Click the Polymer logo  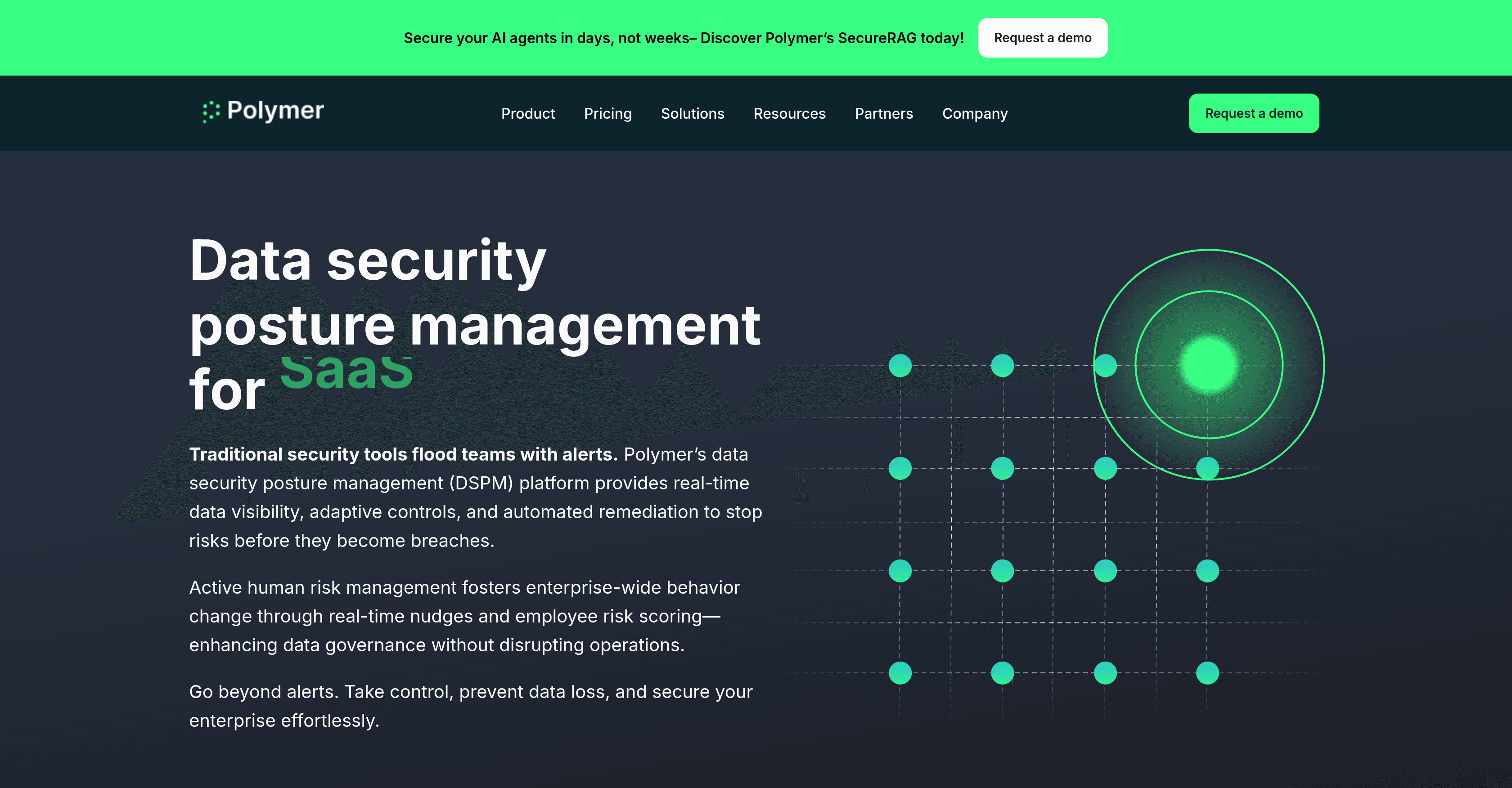coord(262,112)
